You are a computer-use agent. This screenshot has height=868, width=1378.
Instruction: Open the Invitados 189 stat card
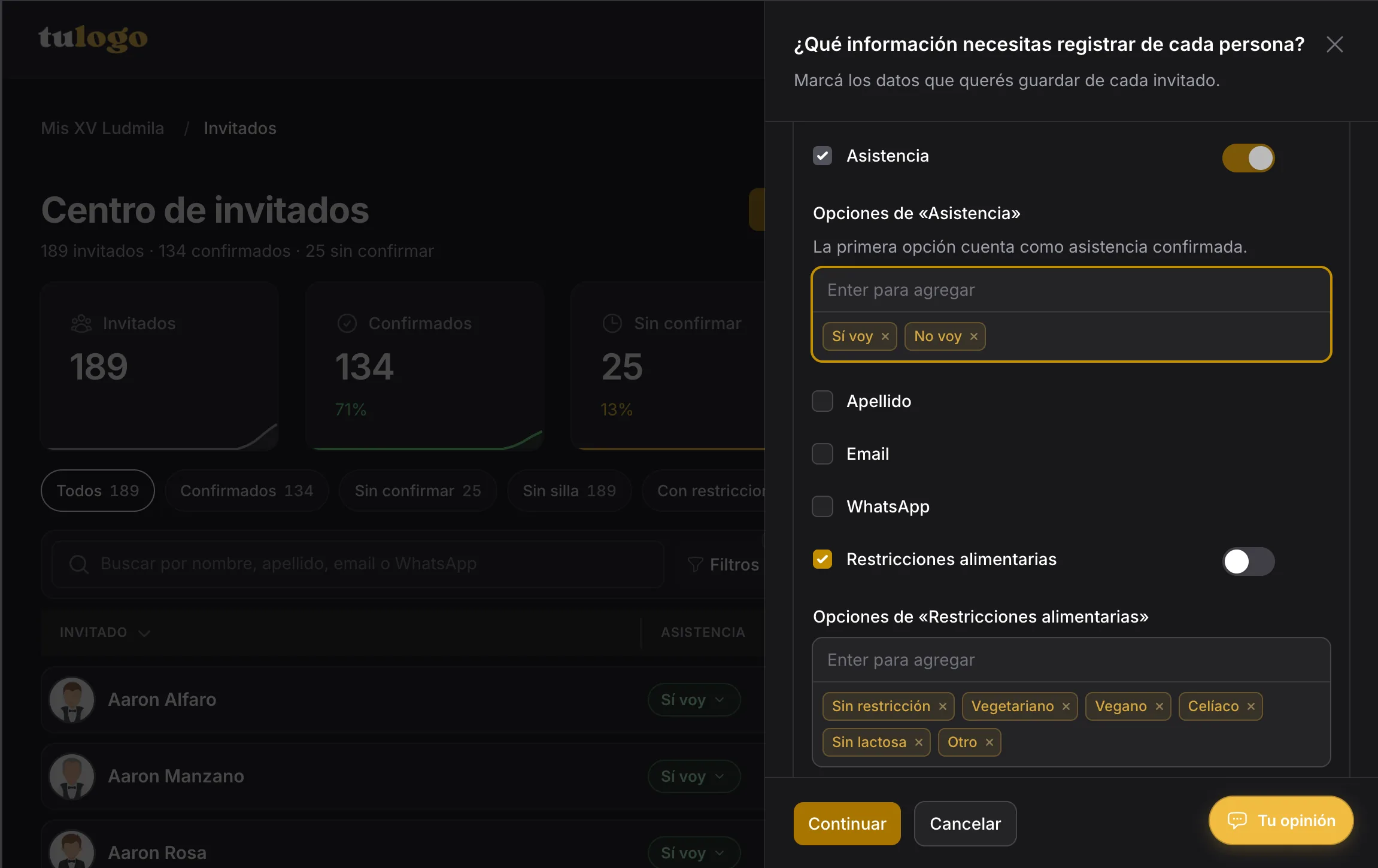(159, 366)
